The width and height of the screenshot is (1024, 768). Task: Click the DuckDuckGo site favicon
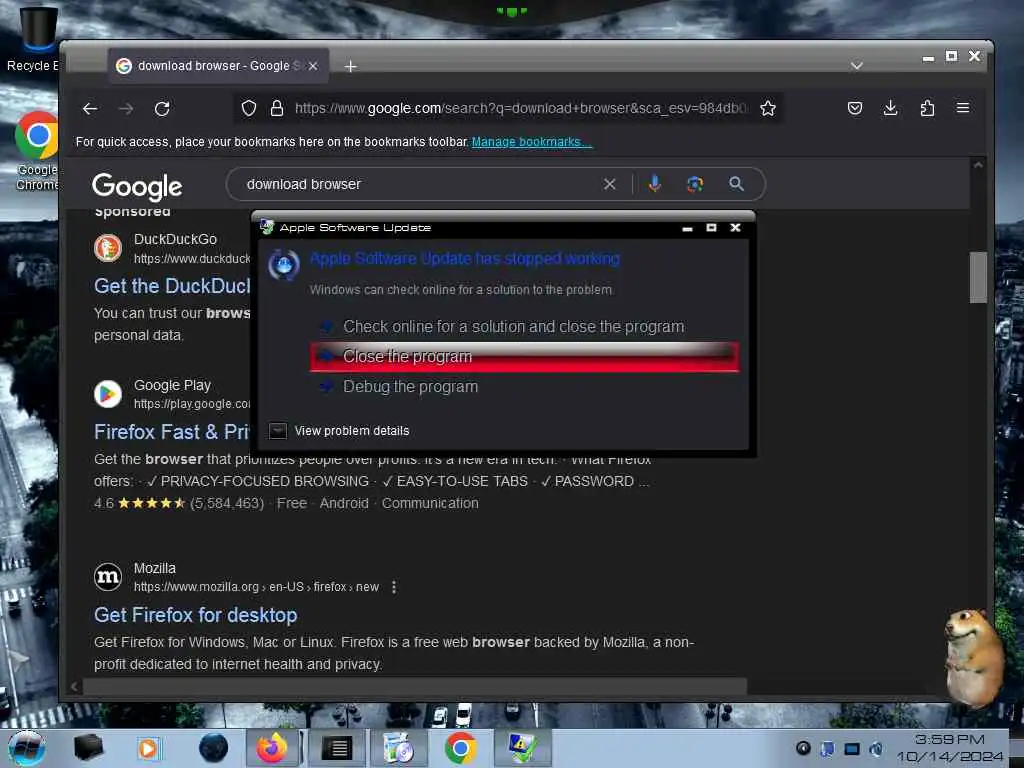(108, 249)
